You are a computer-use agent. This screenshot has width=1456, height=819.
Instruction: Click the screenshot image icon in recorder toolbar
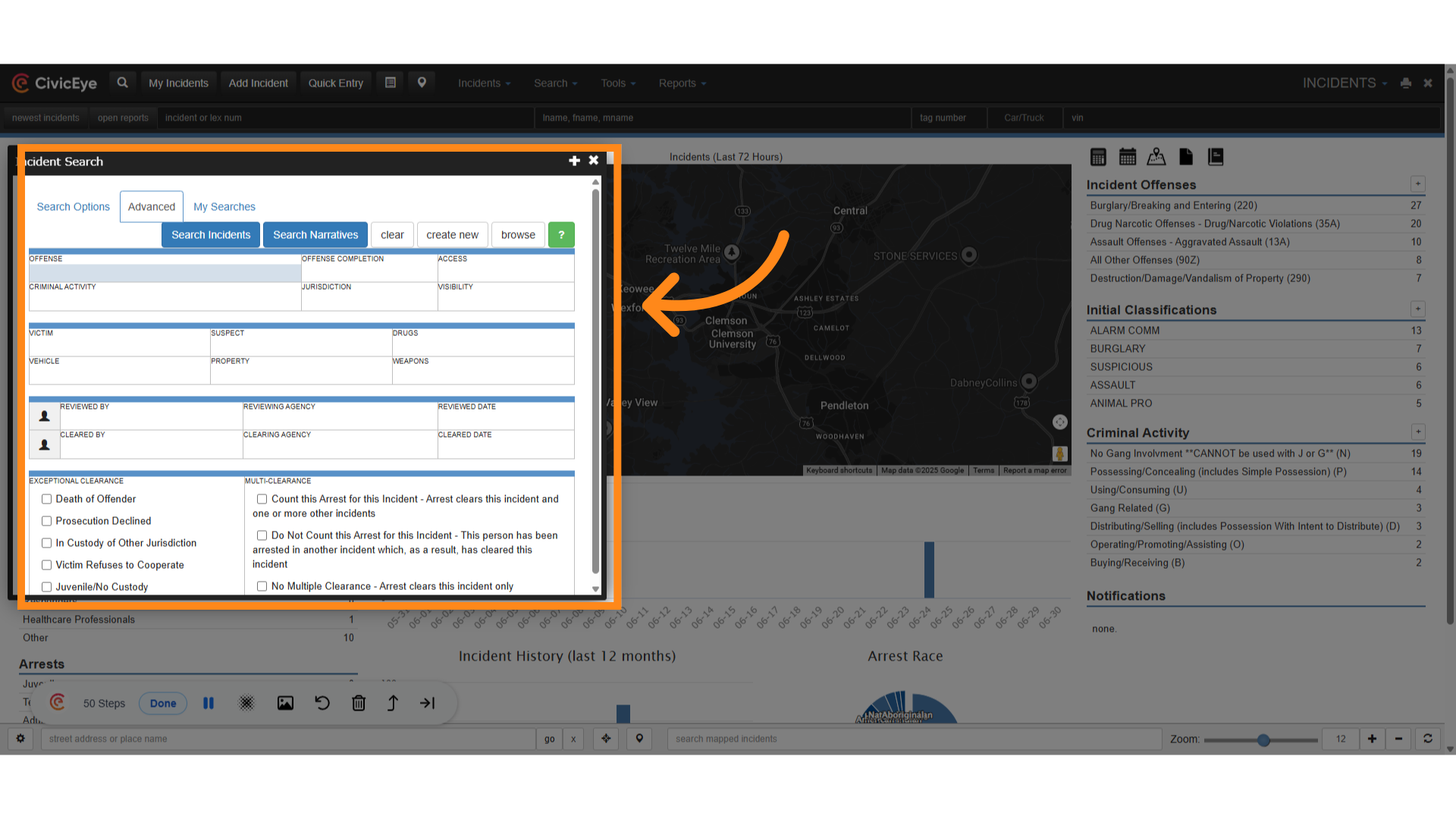285,703
